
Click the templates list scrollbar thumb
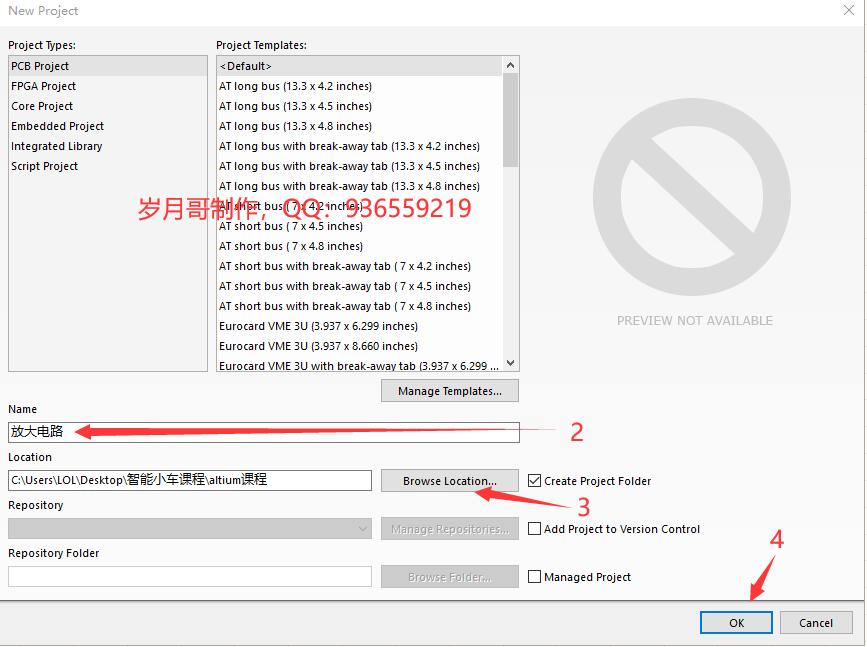click(511, 120)
